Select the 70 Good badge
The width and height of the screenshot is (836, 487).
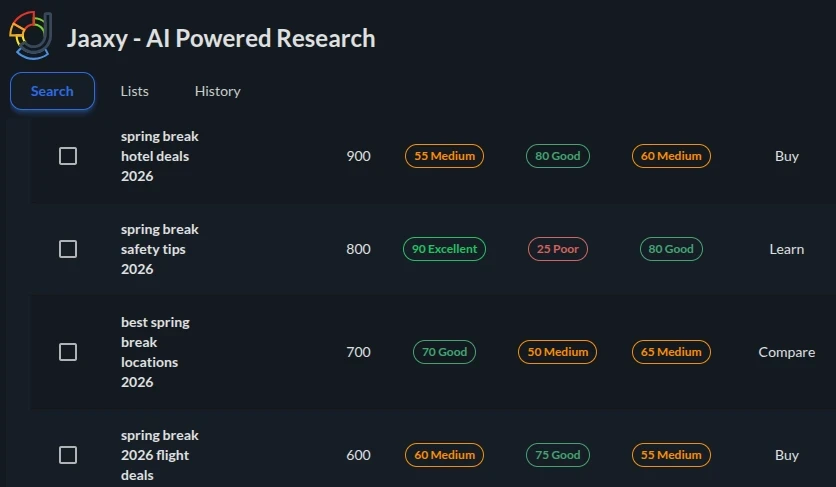pos(444,352)
